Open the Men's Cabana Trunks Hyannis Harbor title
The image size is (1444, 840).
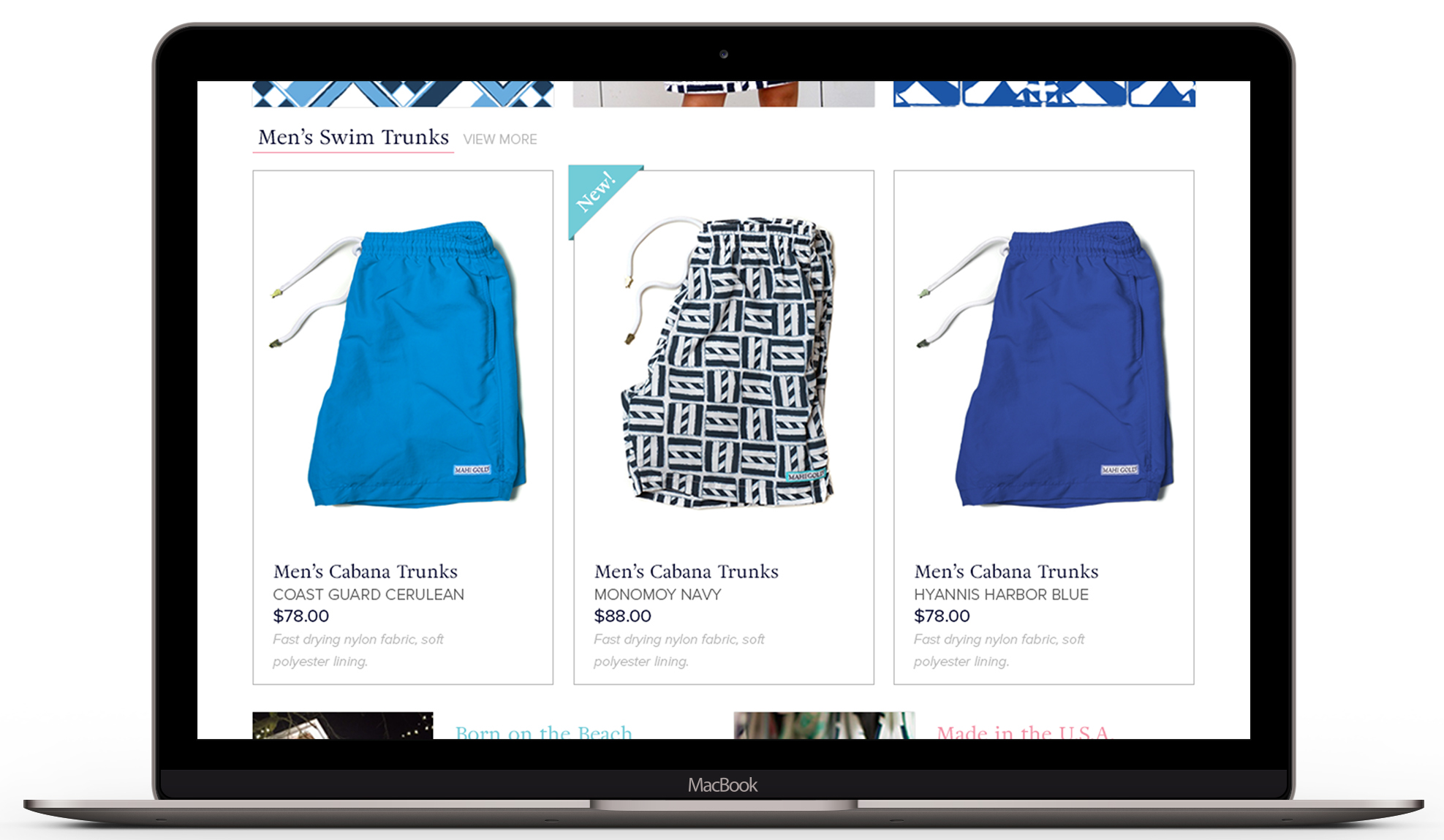click(x=1006, y=571)
